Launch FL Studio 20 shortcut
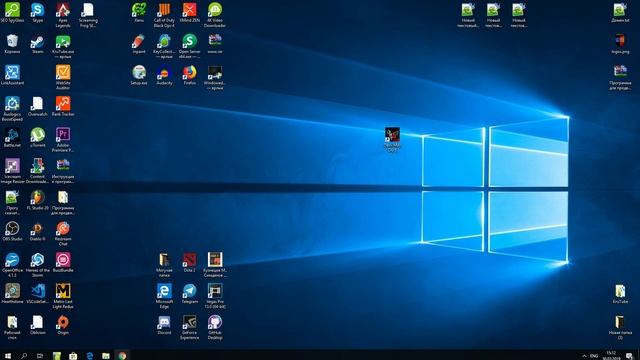This screenshot has width=640, height=360. [x=38, y=200]
